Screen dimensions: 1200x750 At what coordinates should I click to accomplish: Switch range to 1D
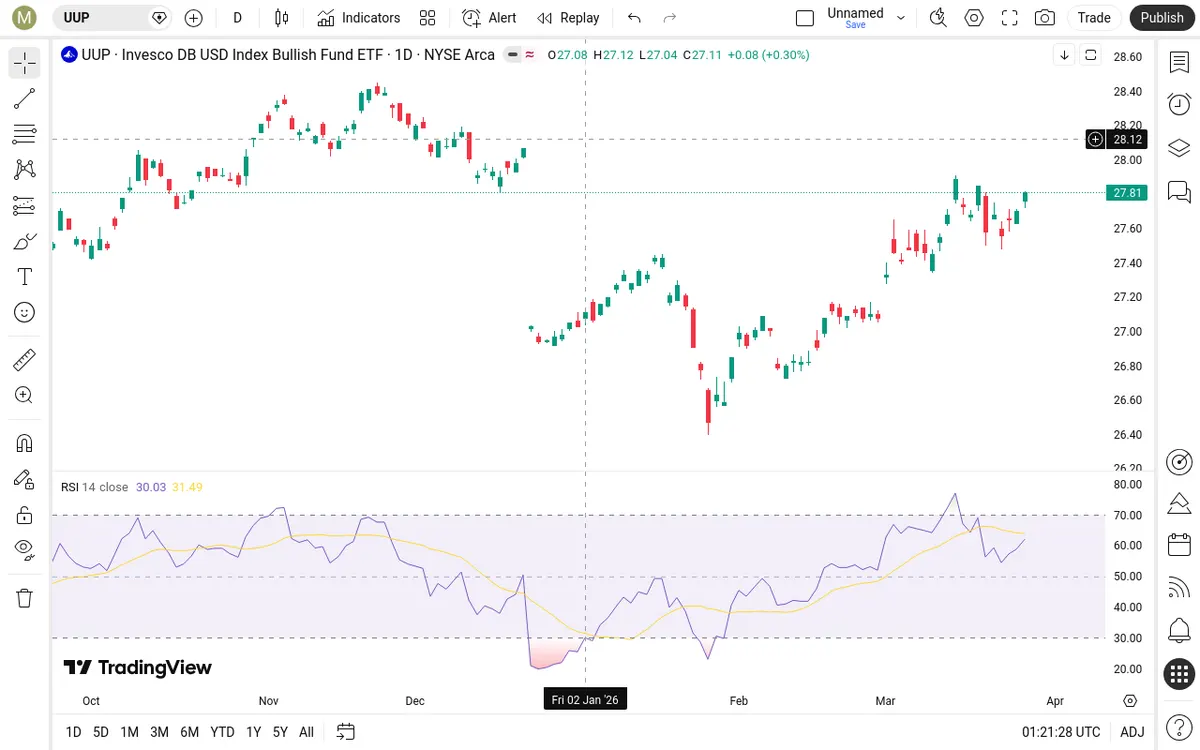(x=73, y=732)
